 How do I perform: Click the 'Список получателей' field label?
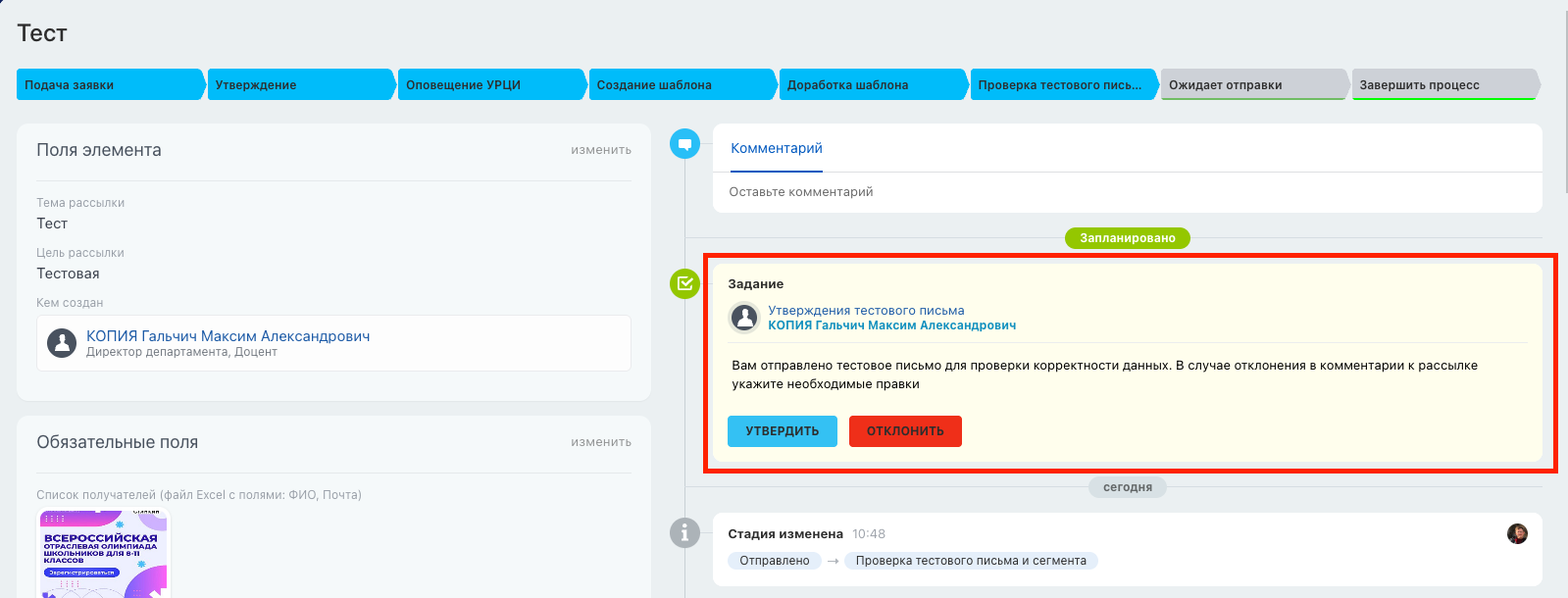coord(199,495)
